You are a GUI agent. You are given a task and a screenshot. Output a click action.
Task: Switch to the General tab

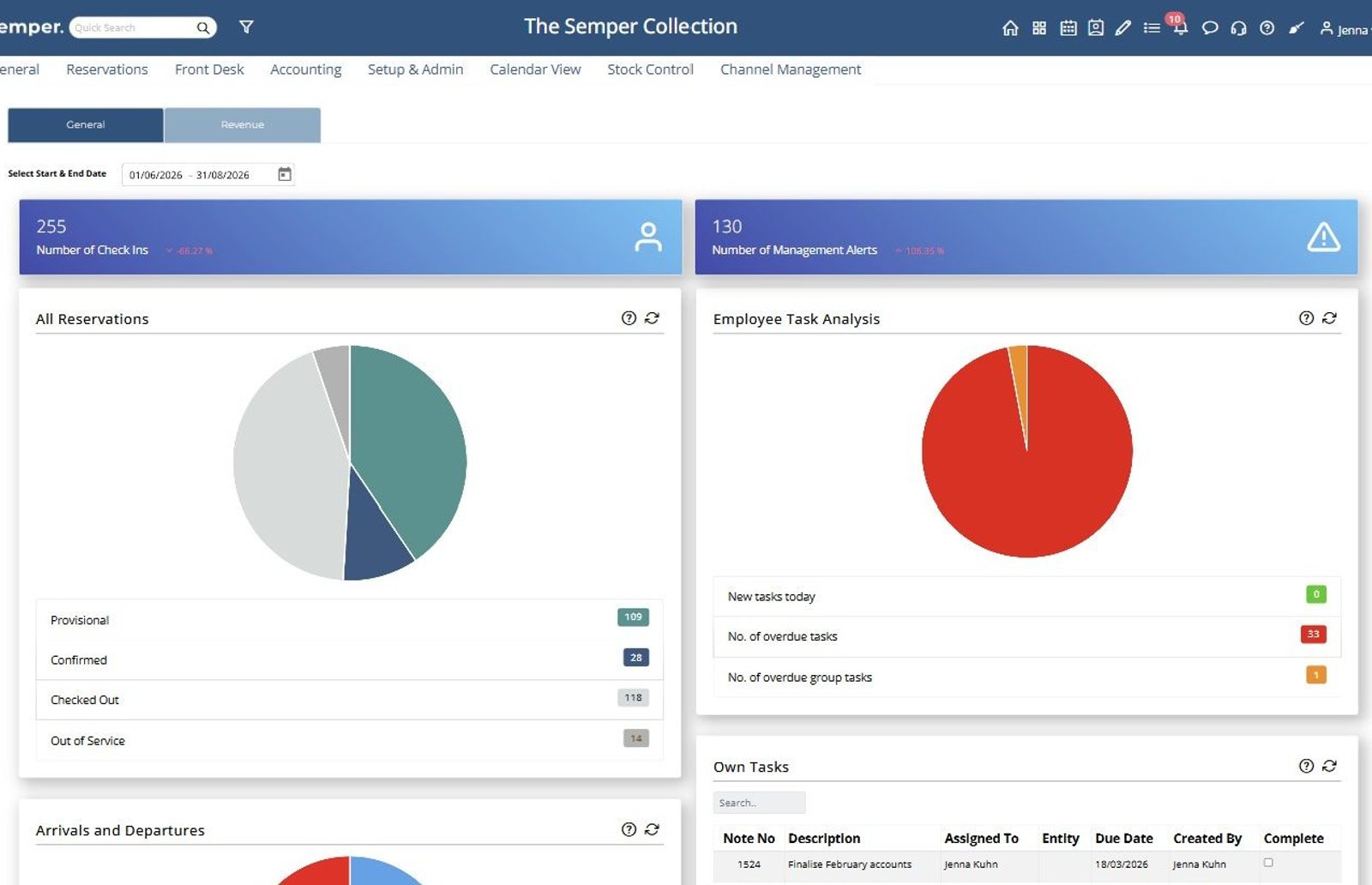pos(86,125)
